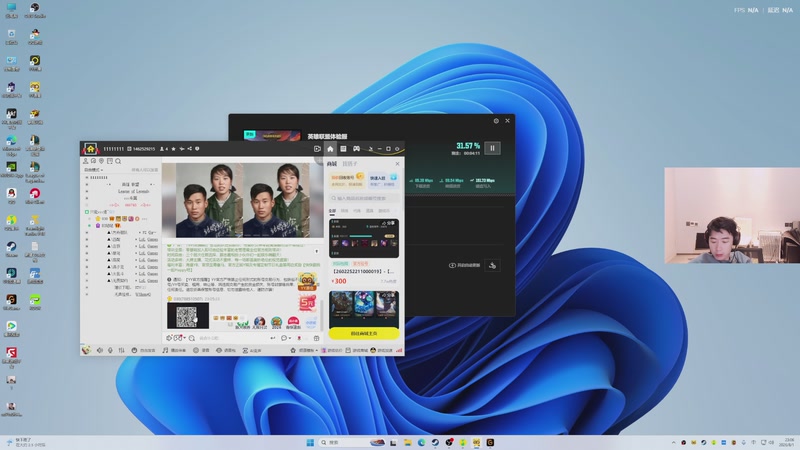Click the share icon in YY channel header
800x450 pixels.
click(189, 149)
